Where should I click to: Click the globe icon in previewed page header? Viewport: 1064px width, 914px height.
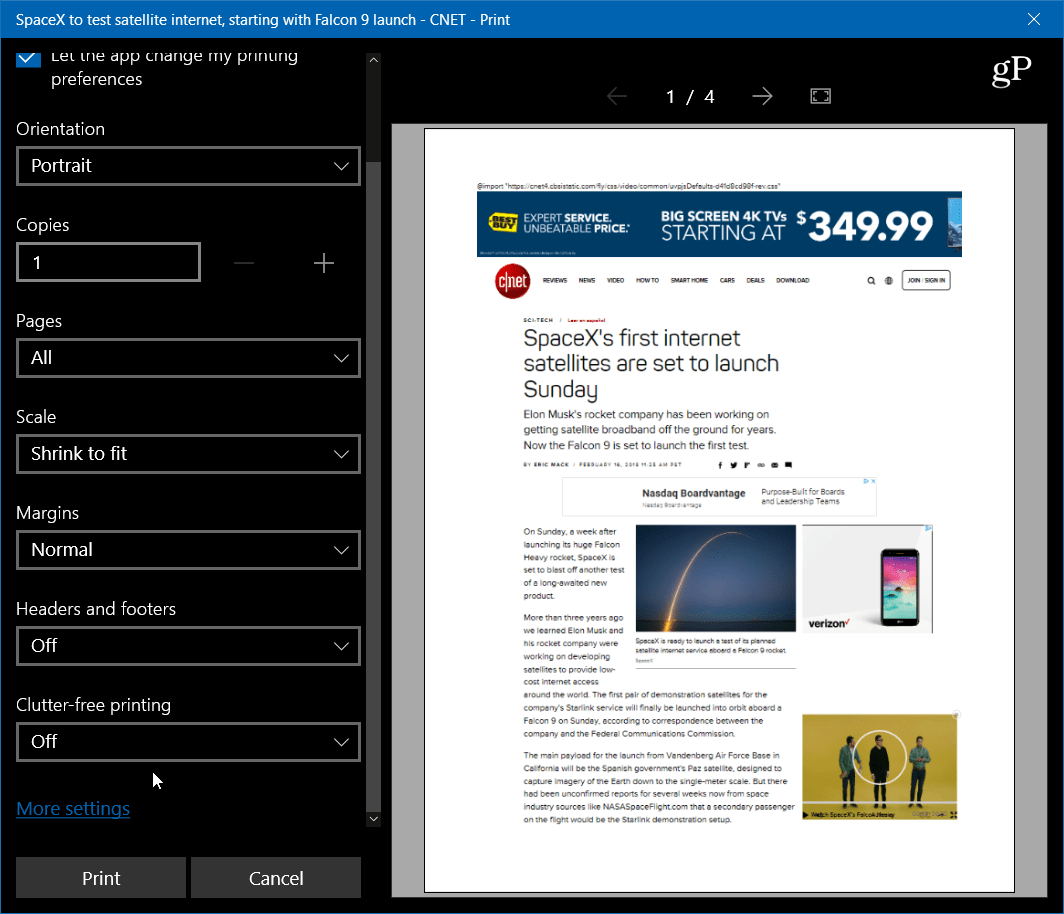click(x=888, y=280)
